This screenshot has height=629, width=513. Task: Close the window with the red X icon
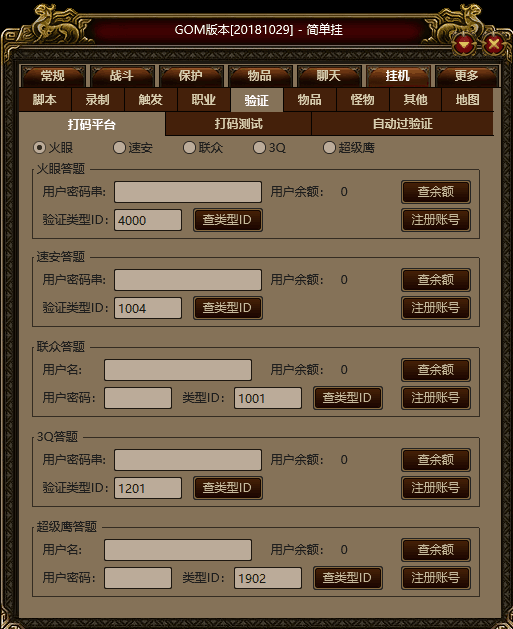[494, 44]
